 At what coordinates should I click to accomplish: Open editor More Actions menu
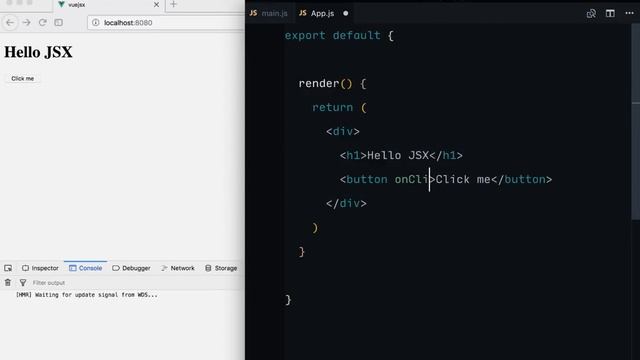tap(629, 13)
